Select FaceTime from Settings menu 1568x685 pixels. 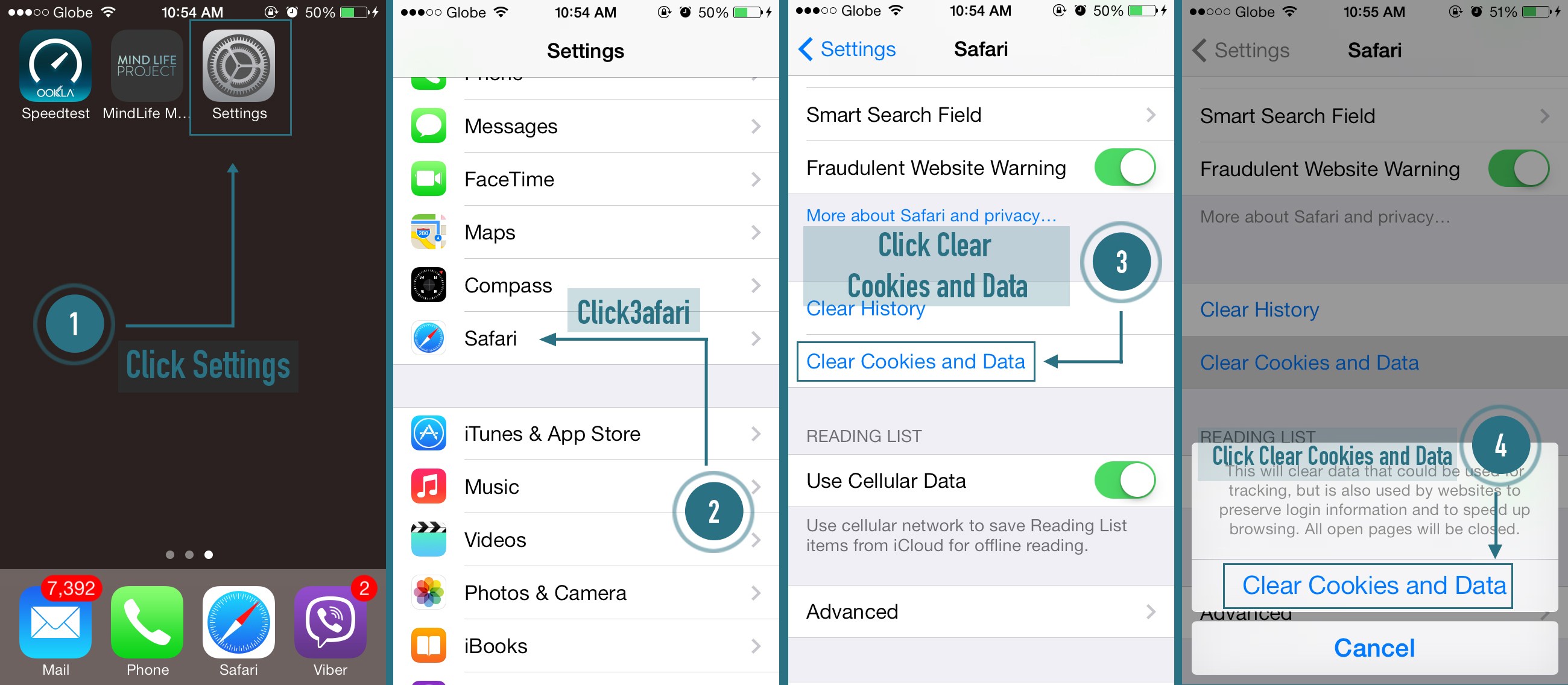coord(588,180)
